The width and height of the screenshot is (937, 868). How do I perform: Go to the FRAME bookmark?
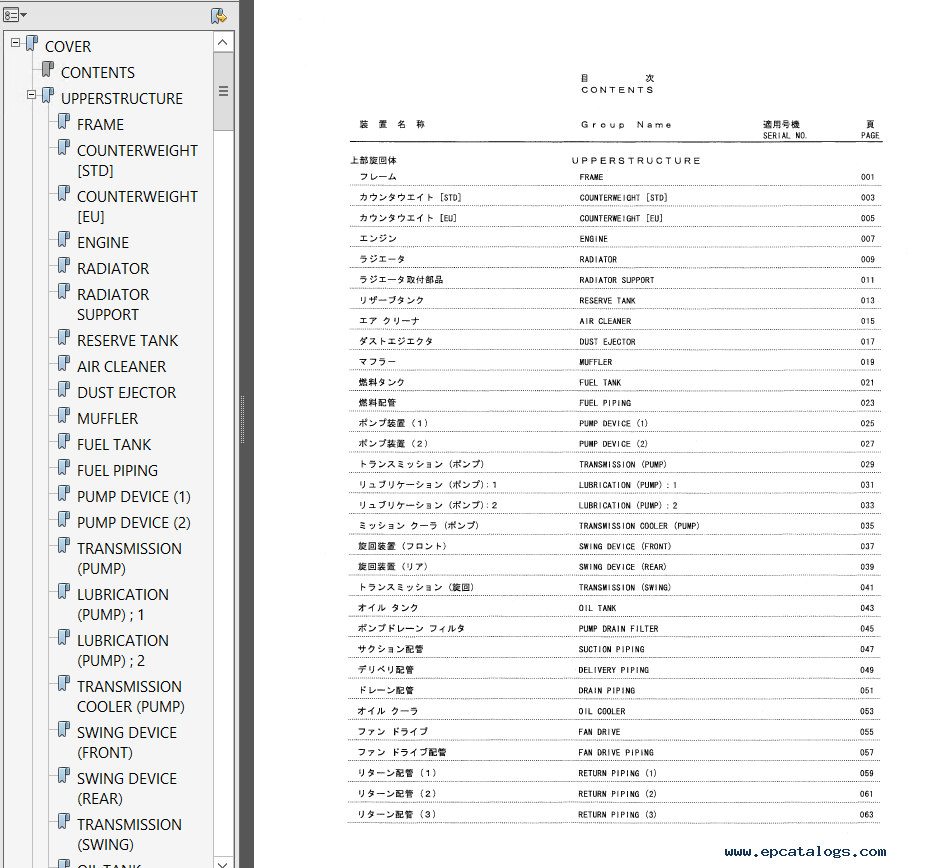(x=100, y=125)
